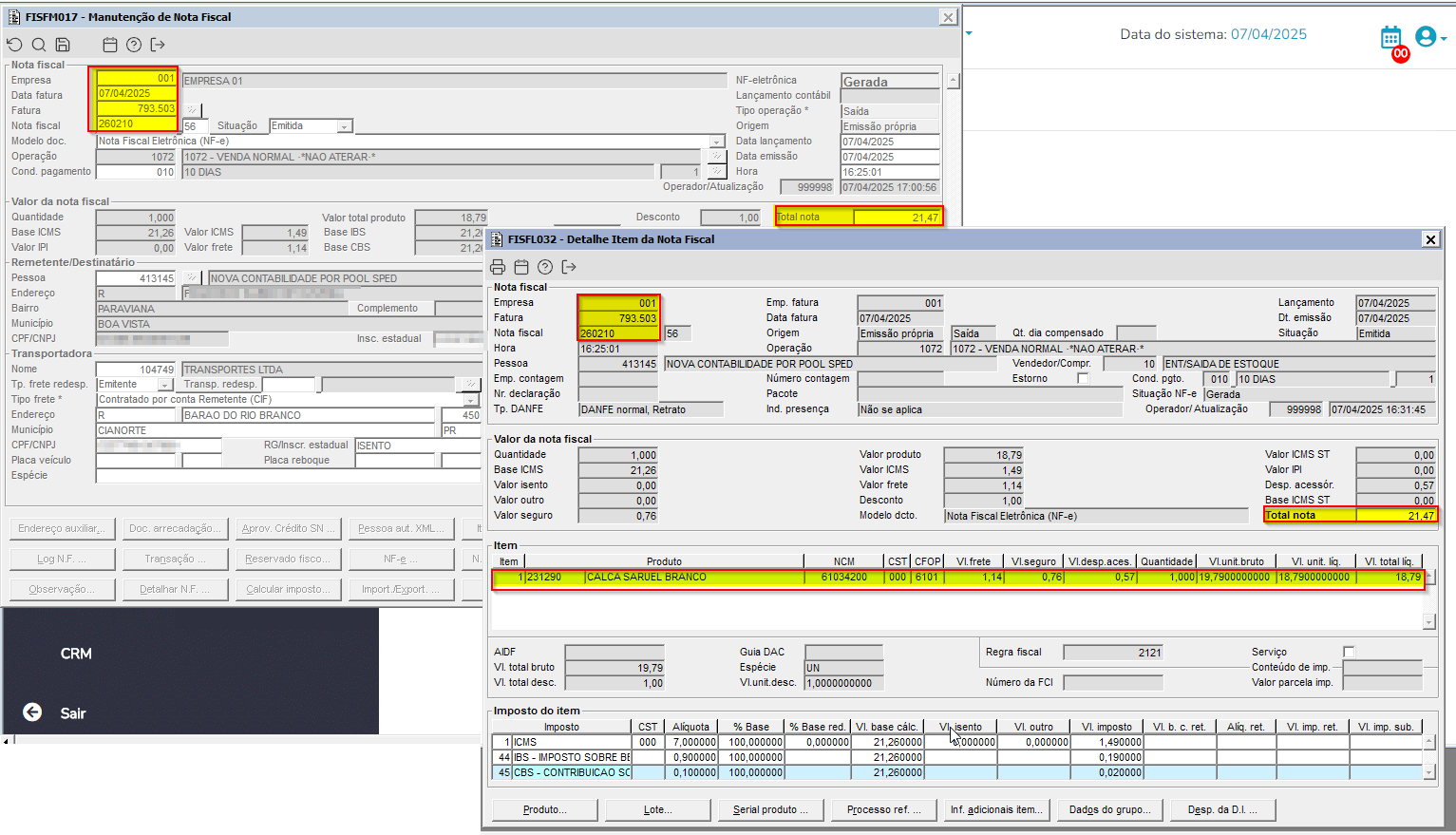
Task: Click the Alíquota column header in tax grid
Action: [x=690, y=727]
